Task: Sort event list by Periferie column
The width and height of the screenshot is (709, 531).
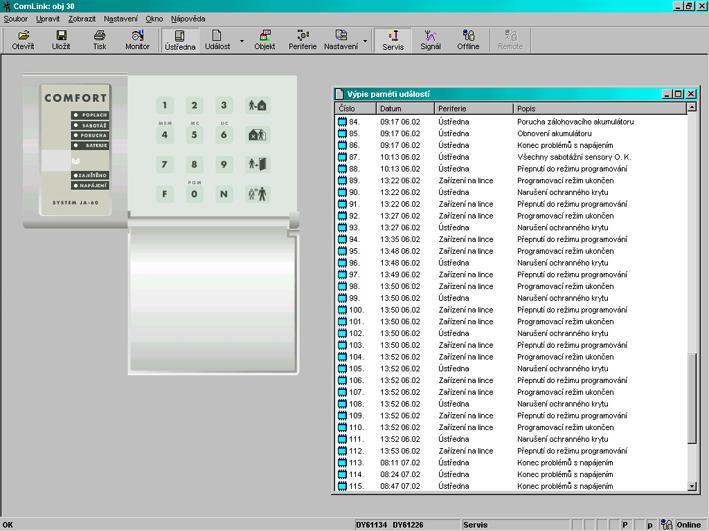Action: coord(474,109)
